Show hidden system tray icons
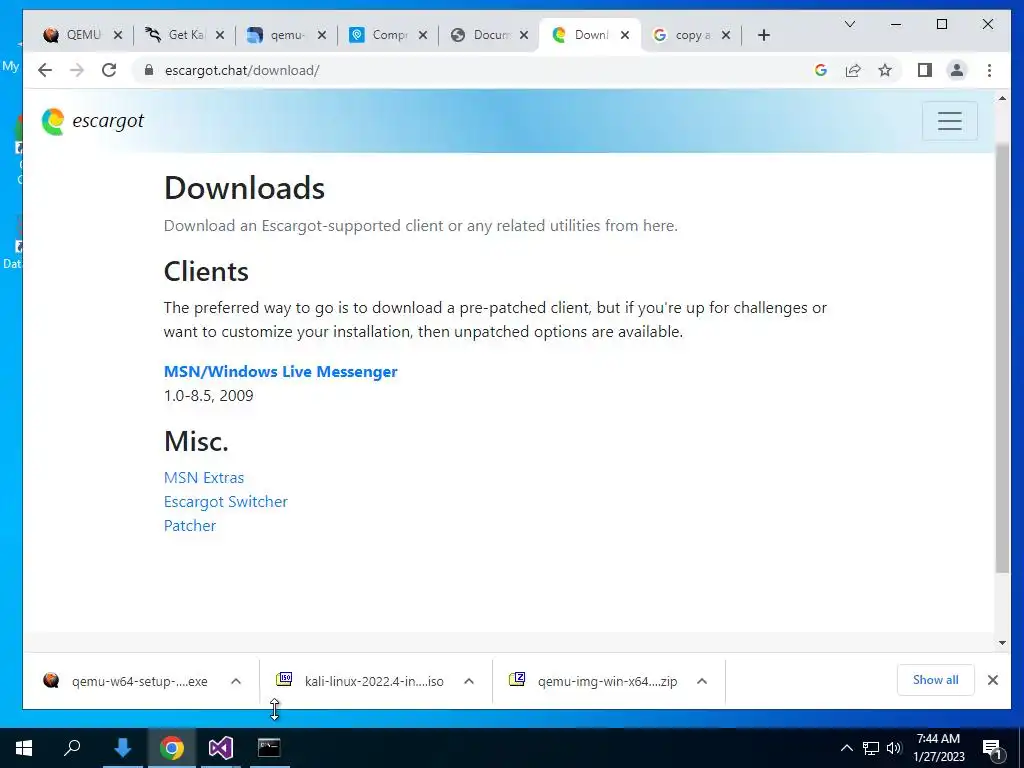Image resolution: width=1024 pixels, height=768 pixels. pos(846,748)
